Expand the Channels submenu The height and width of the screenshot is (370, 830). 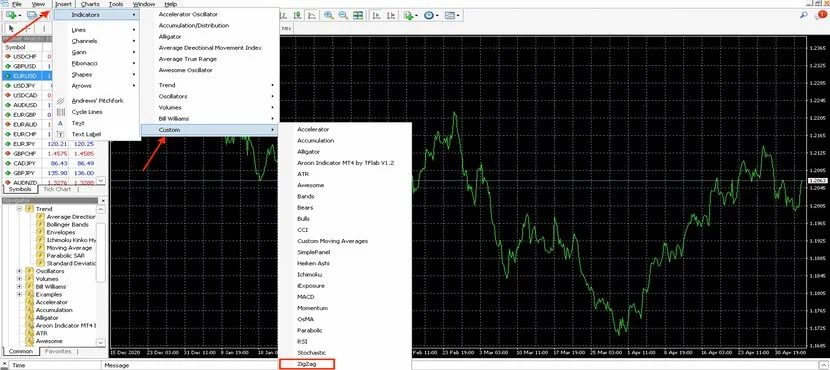tap(97, 41)
